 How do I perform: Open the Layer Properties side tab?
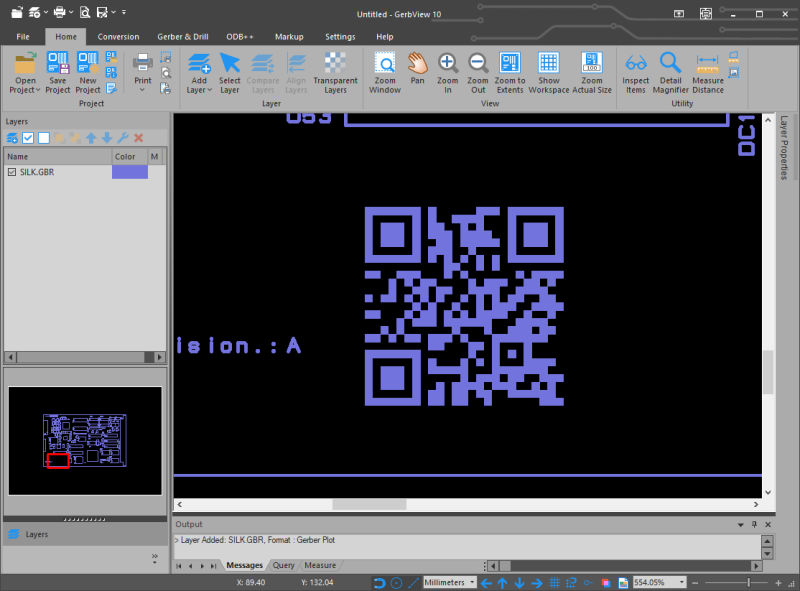(784, 147)
